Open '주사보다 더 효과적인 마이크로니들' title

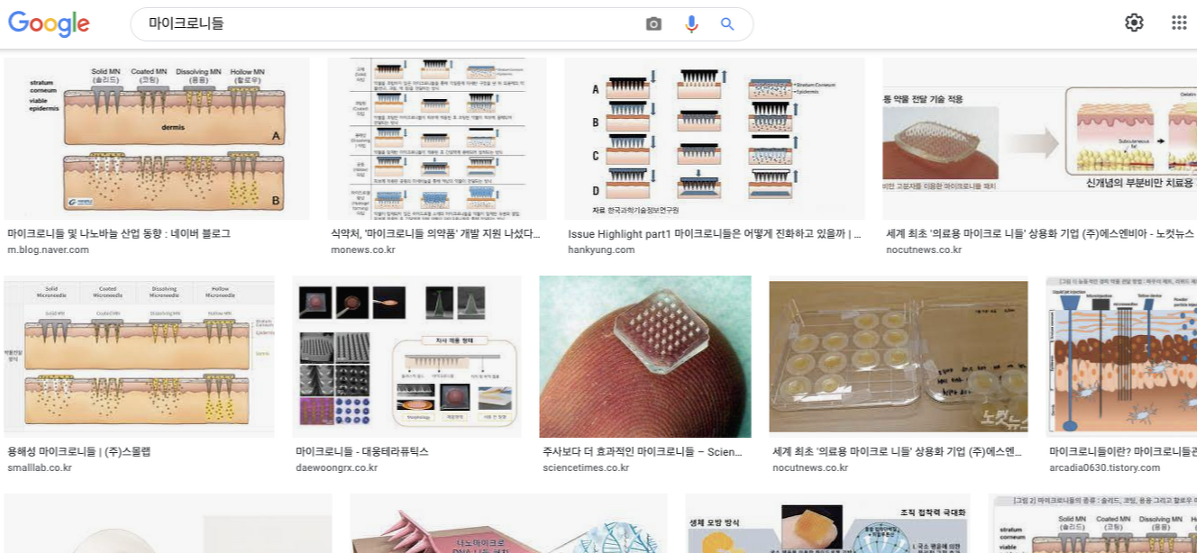(642, 451)
